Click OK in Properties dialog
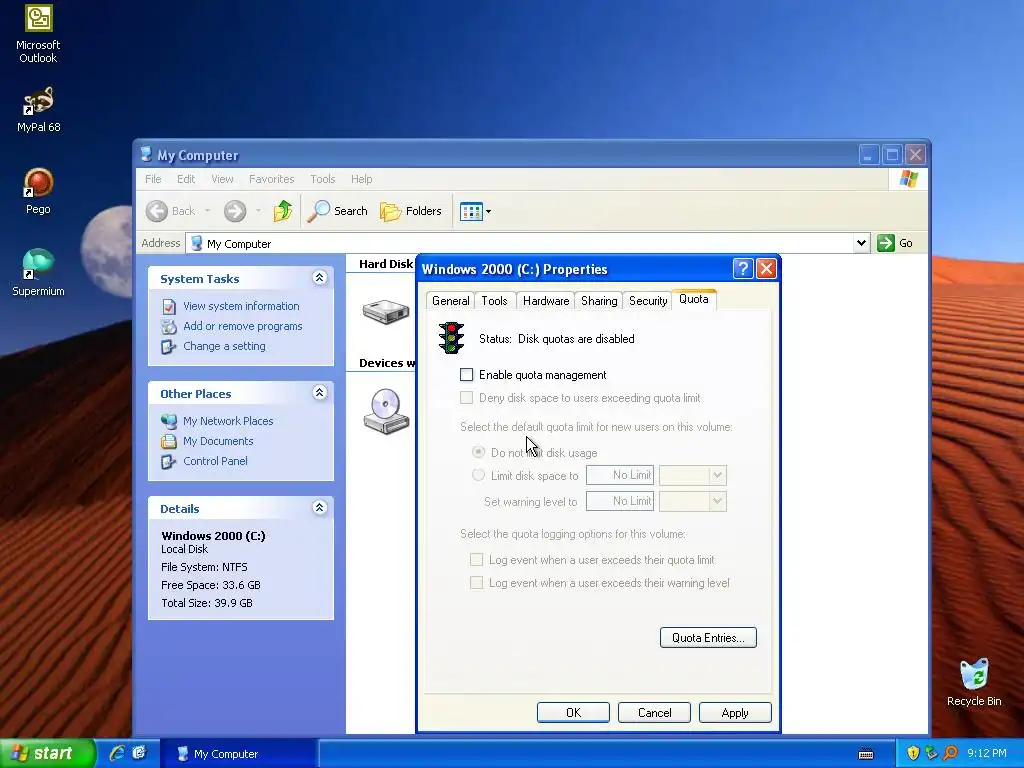The height and width of the screenshot is (768, 1024). [573, 712]
